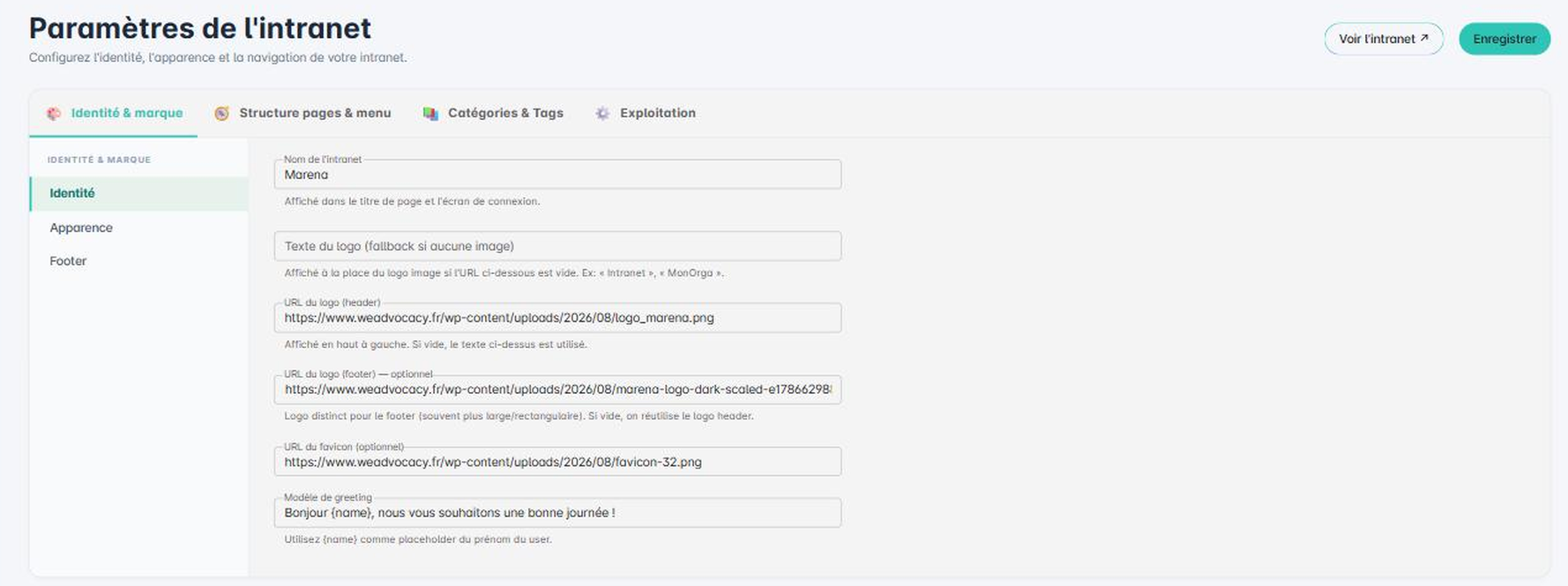Click the Paramètres de l'intranet heading

(200, 28)
